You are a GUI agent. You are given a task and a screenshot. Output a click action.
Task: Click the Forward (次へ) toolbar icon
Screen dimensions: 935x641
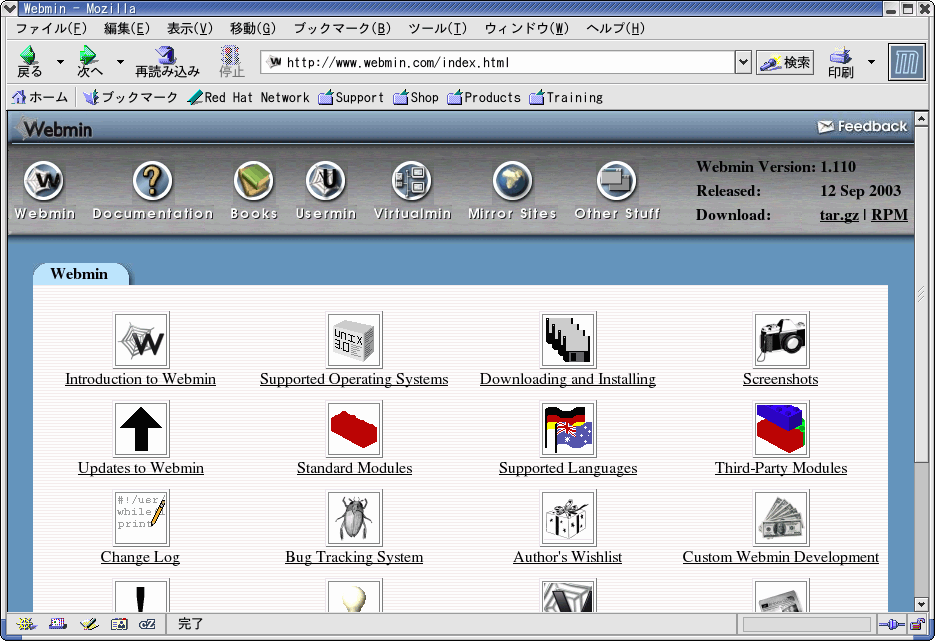tap(89, 61)
